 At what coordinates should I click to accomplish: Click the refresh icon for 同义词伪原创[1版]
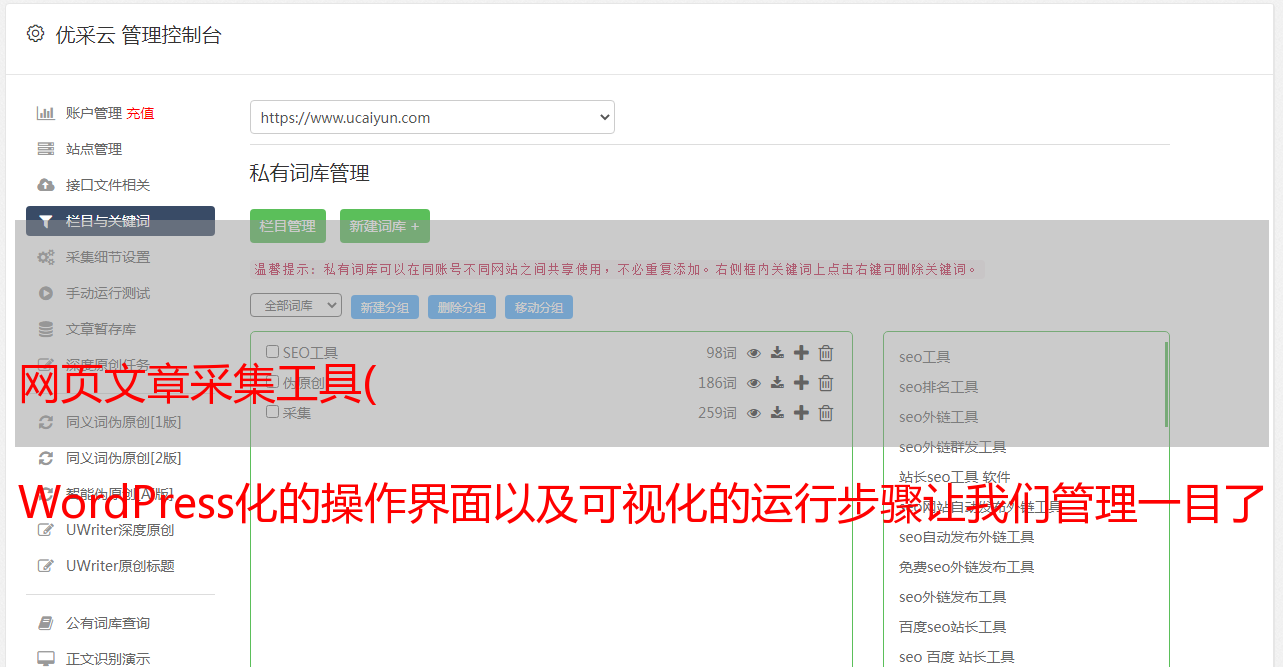tap(46, 422)
